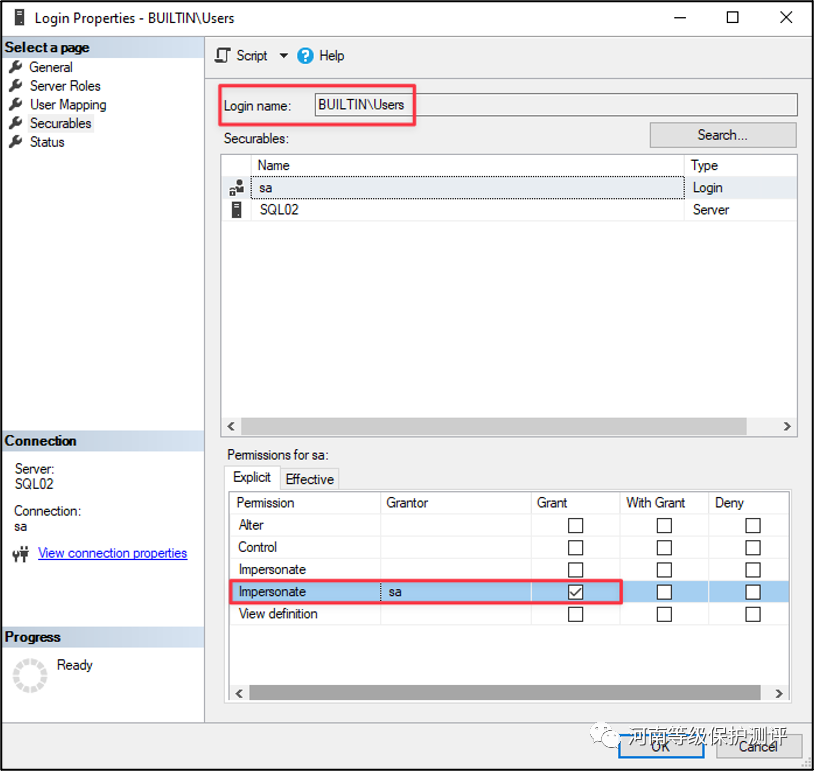Open General page wrench icon
Image resolution: width=814 pixels, height=772 pixels.
pos(15,67)
